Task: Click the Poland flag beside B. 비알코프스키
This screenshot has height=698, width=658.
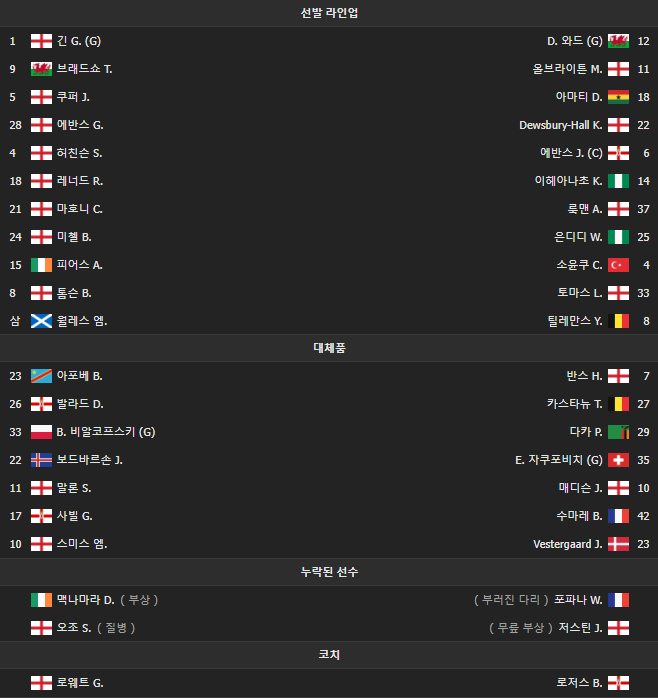Action: tap(41, 432)
